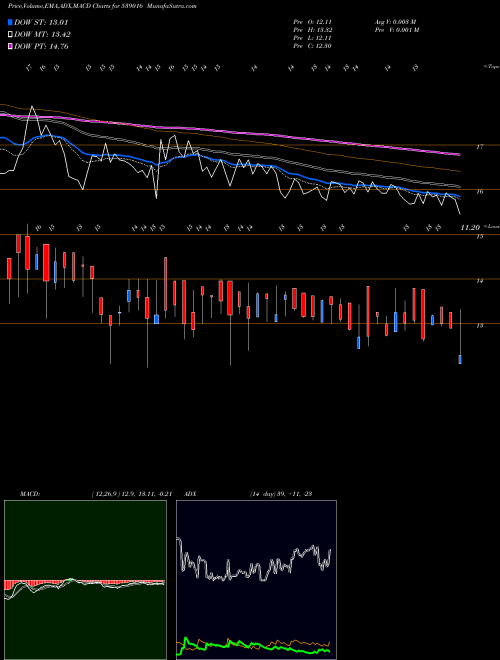Click the green MACD indicator panel
500x660 pixels.
coord(85,580)
